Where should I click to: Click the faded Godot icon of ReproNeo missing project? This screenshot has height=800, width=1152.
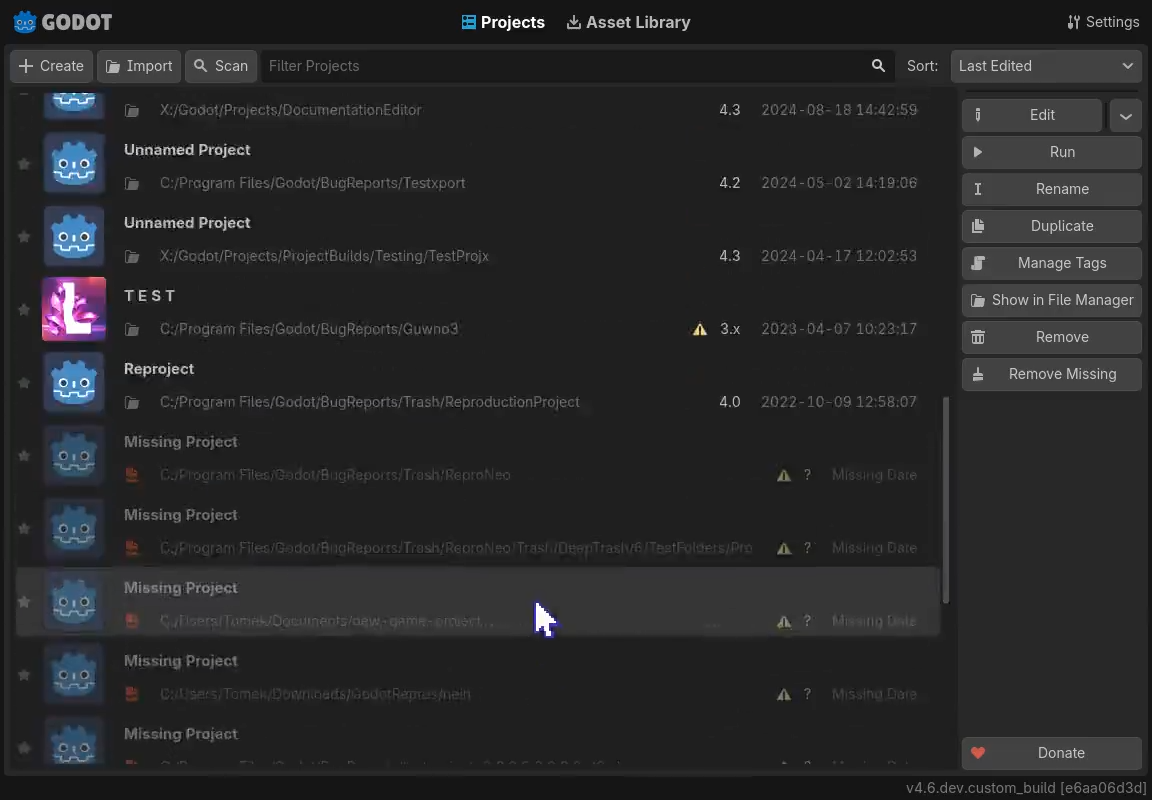click(x=74, y=455)
